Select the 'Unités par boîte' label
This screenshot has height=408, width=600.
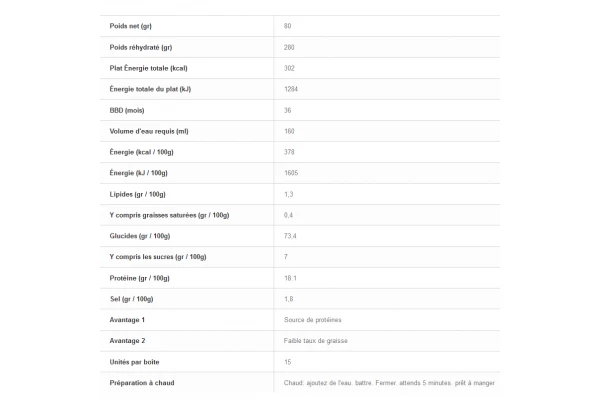135,362
